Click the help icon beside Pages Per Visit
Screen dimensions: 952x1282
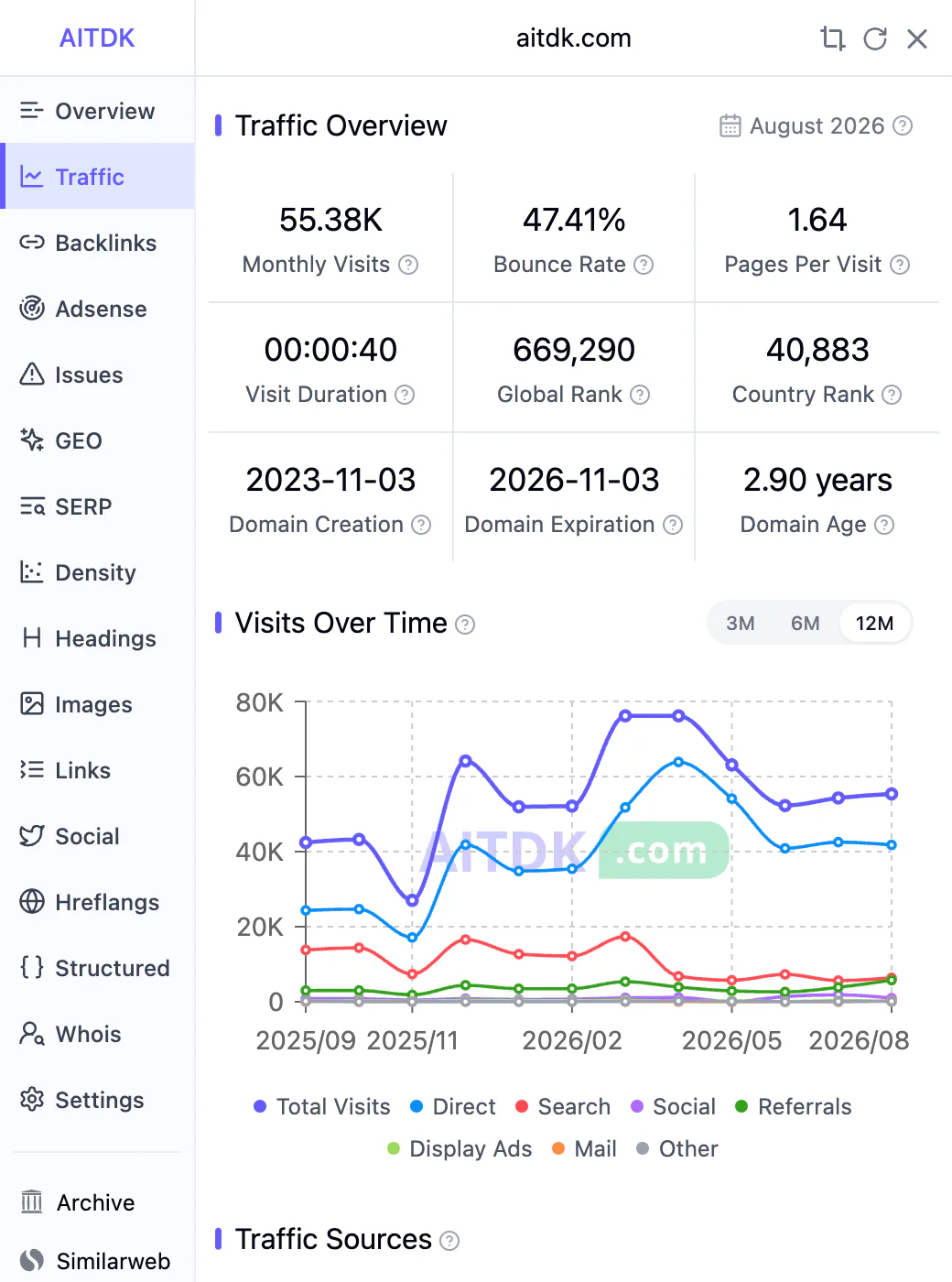point(901,265)
